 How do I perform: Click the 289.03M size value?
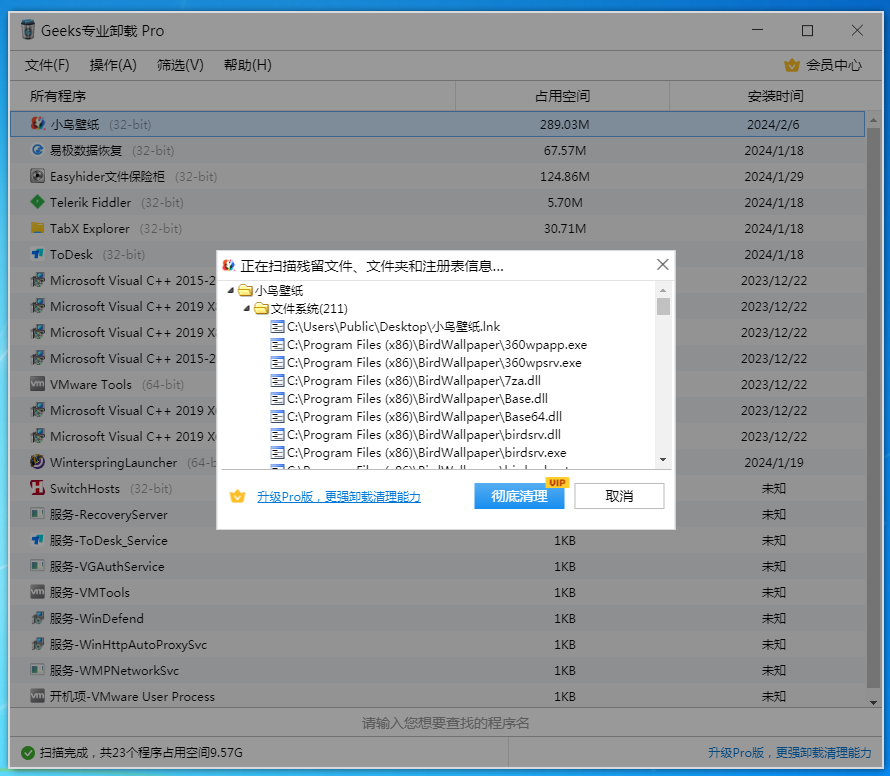(565, 124)
